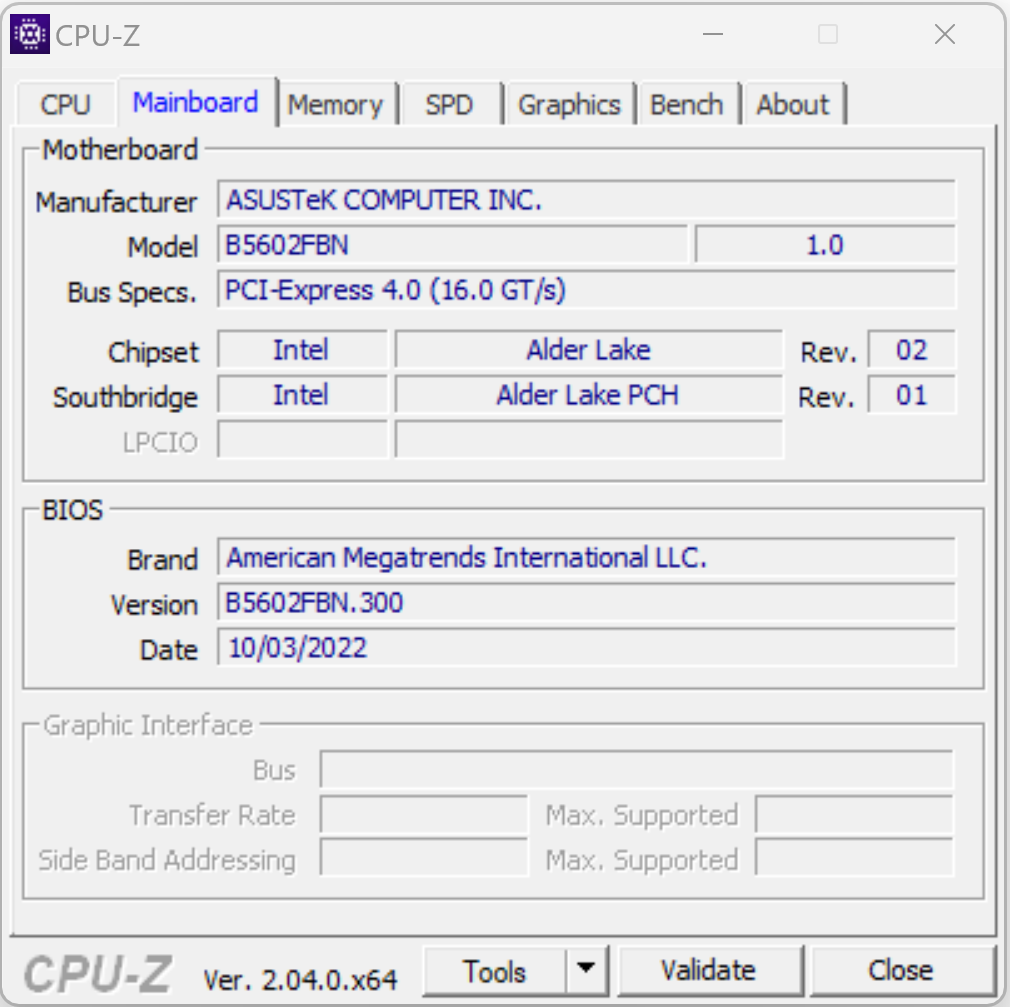Image resolution: width=1010 pixels, height=1007 pixels.
Task: Click the model revision field 1.0
Action: (x=825, y=245)
